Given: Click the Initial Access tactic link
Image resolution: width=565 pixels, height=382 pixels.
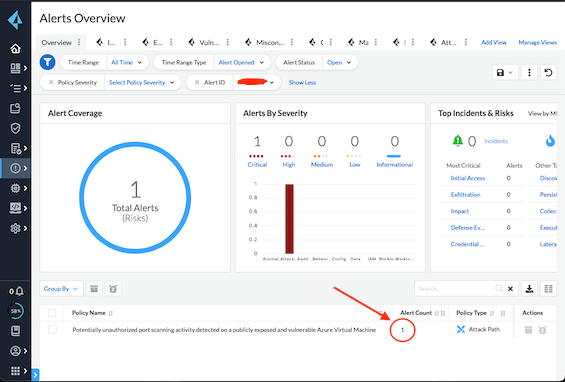Looking at the screenshot, I should pos(468,178).
